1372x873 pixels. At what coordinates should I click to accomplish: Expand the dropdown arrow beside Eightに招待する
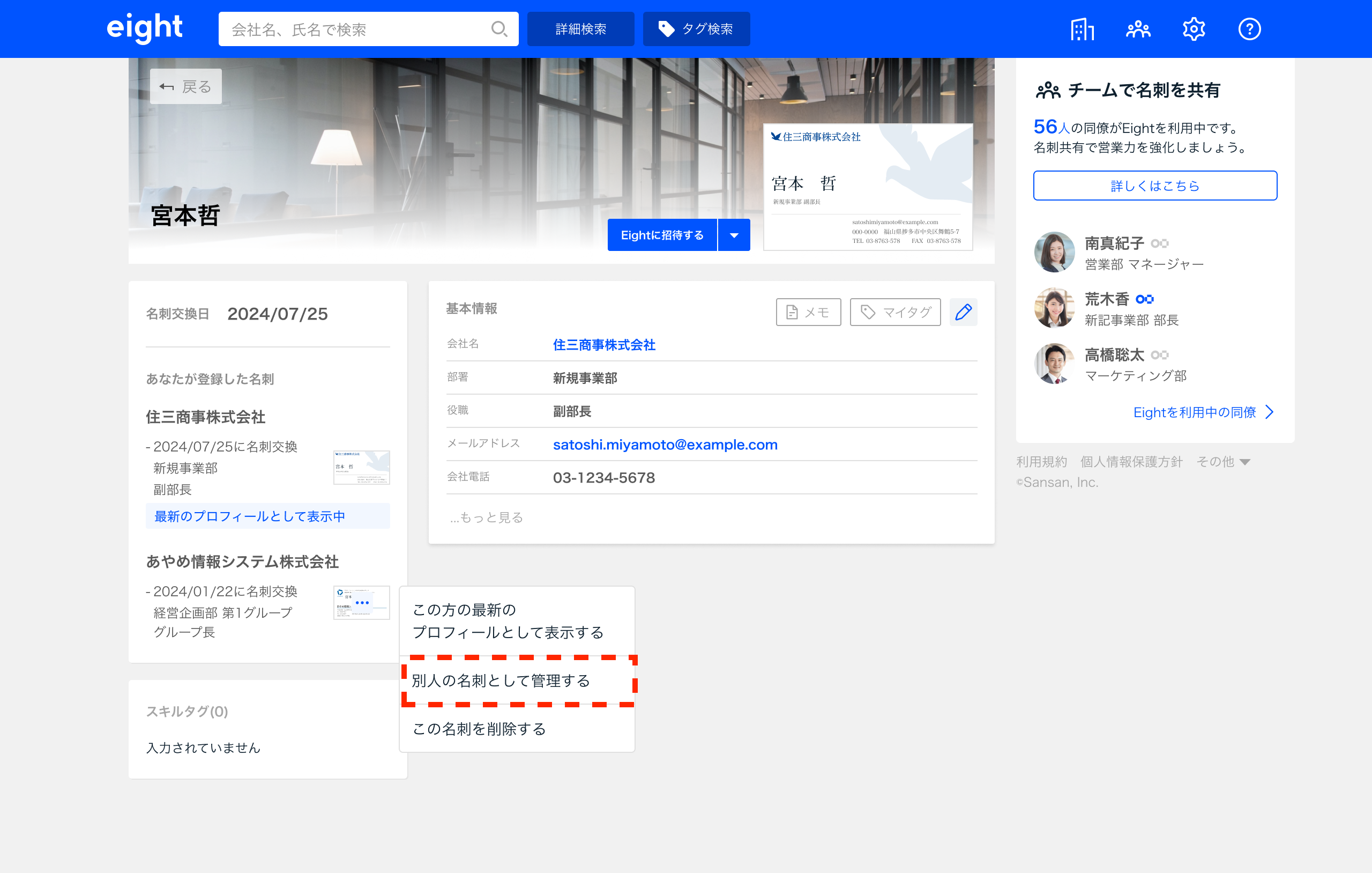pos(734,235)
